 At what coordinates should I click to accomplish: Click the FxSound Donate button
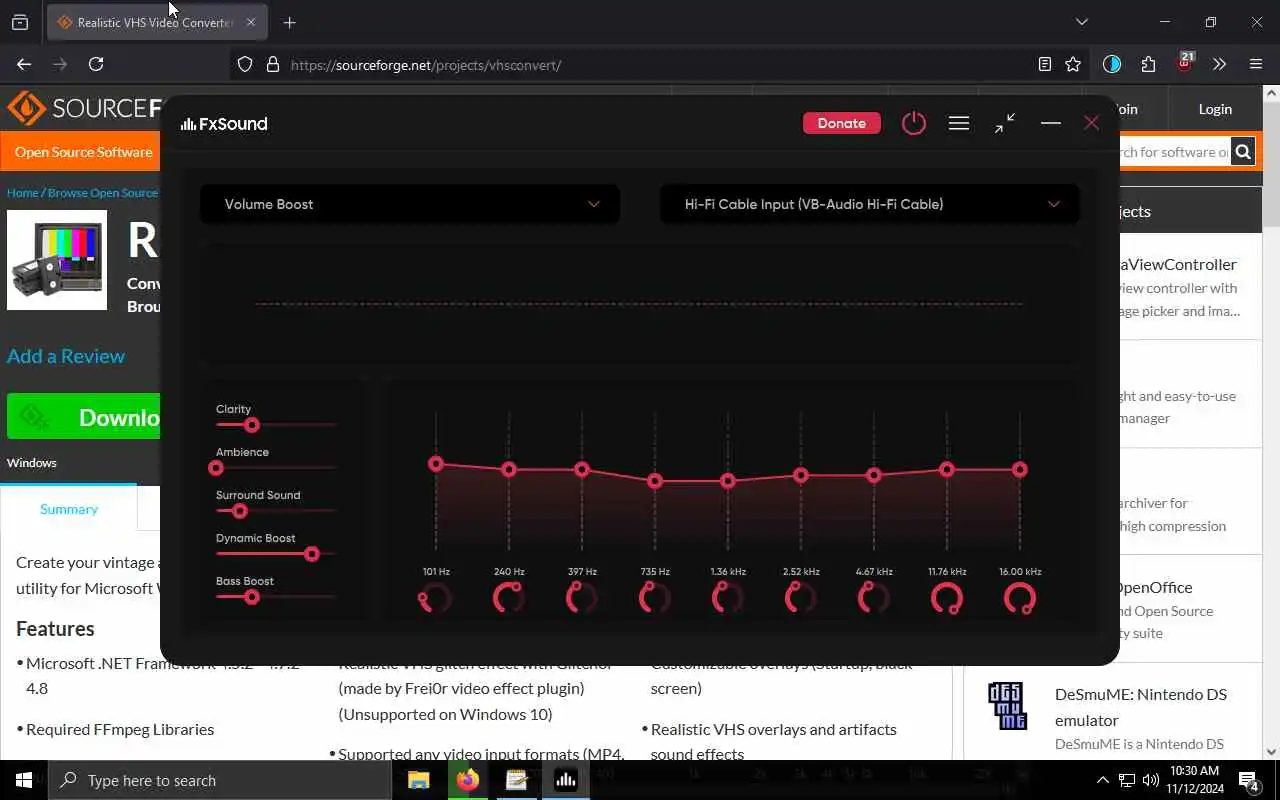coord(841,123)
